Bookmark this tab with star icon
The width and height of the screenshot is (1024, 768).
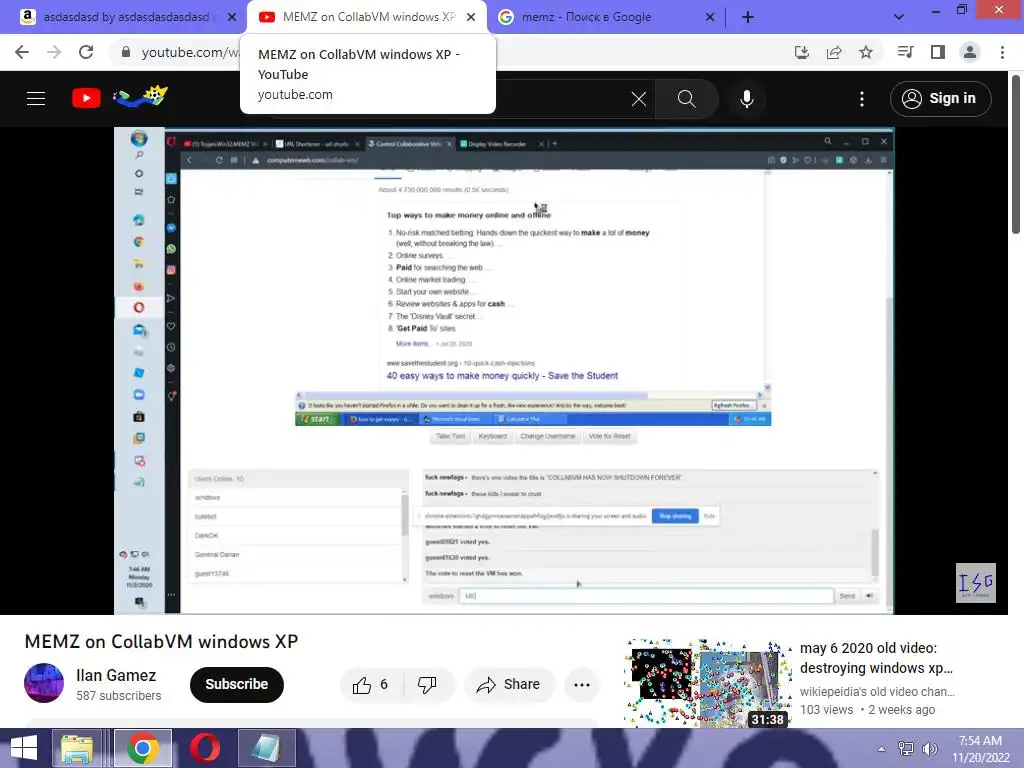(x=866, y=52)
